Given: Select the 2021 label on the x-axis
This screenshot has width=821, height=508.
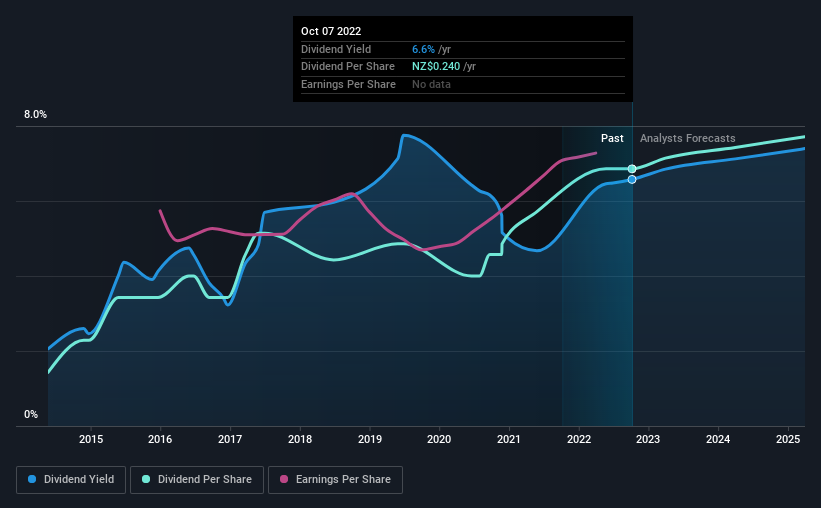Looking at the screenshot, I should 508,439.
